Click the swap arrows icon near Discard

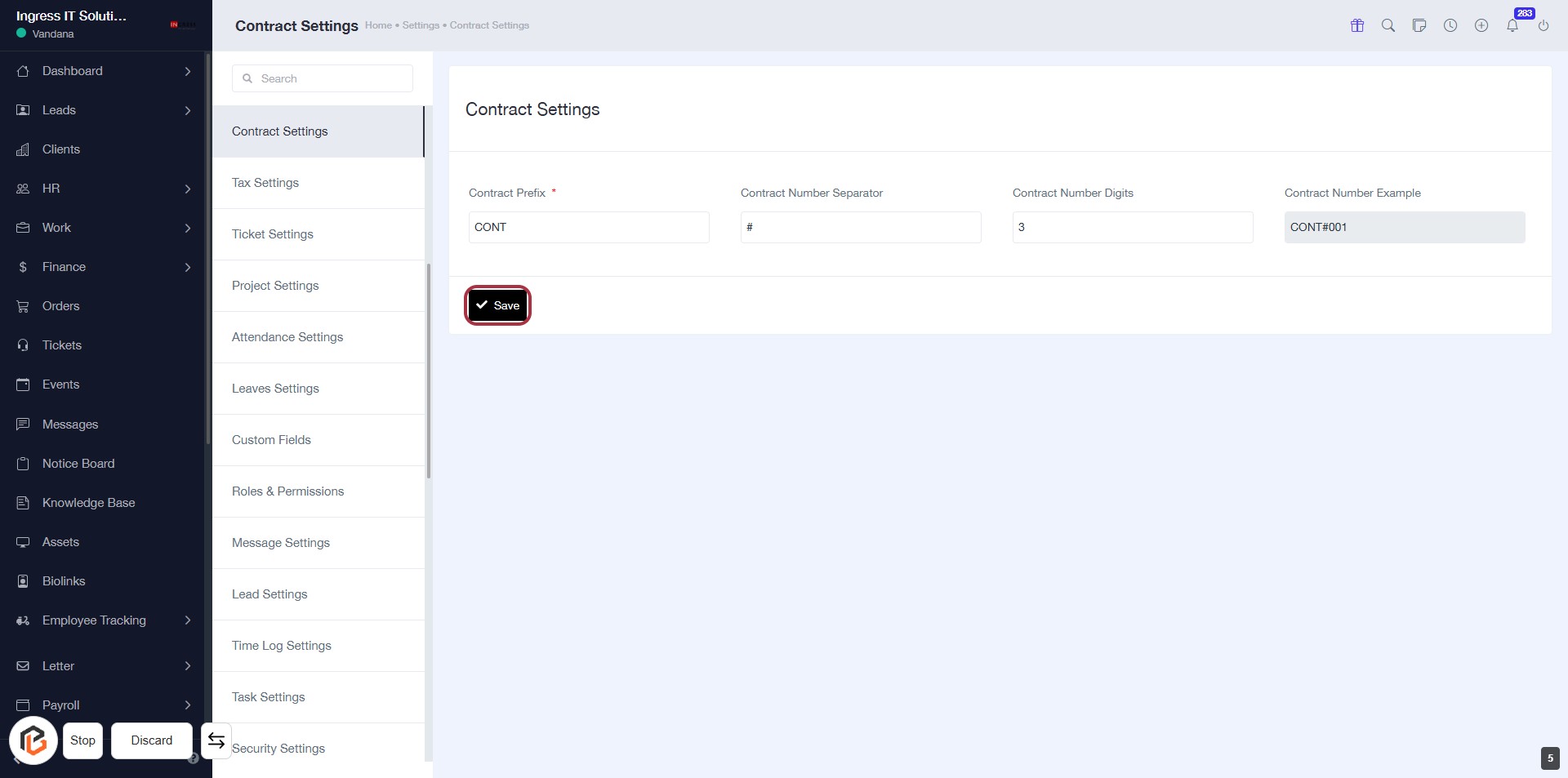(216, 740)
